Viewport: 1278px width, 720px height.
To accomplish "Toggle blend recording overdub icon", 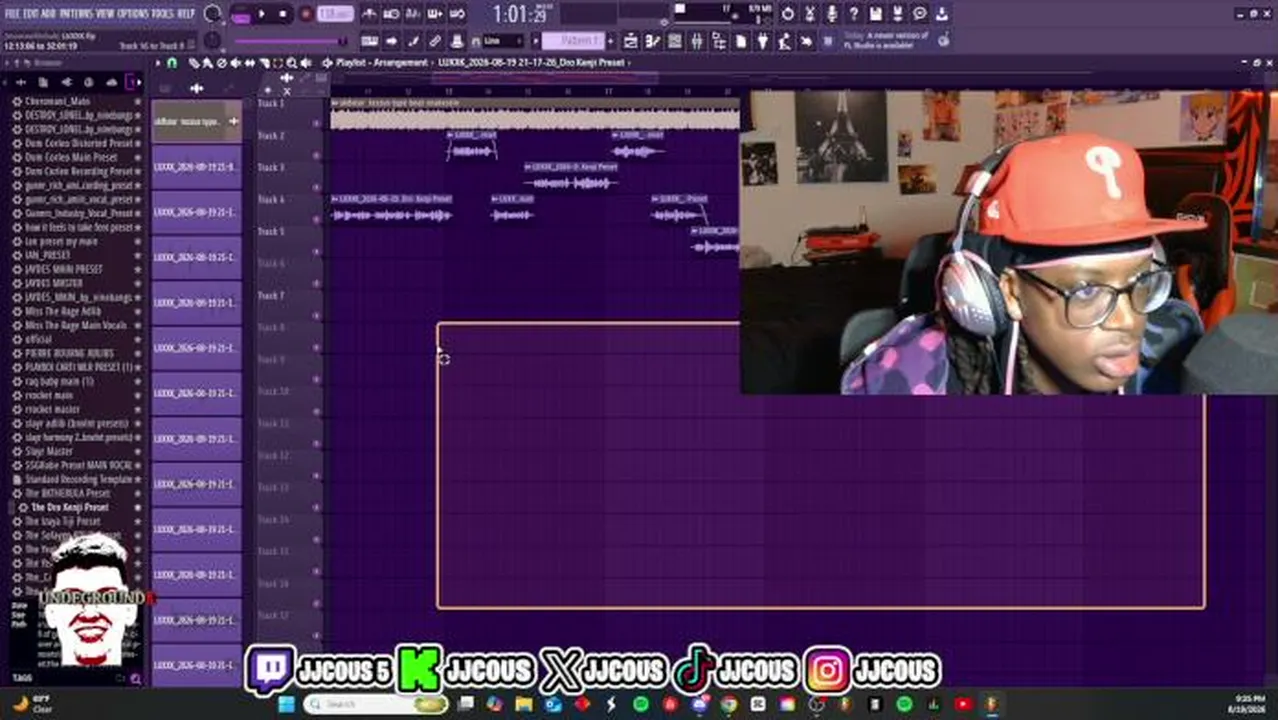I will [x=436, y=15].
